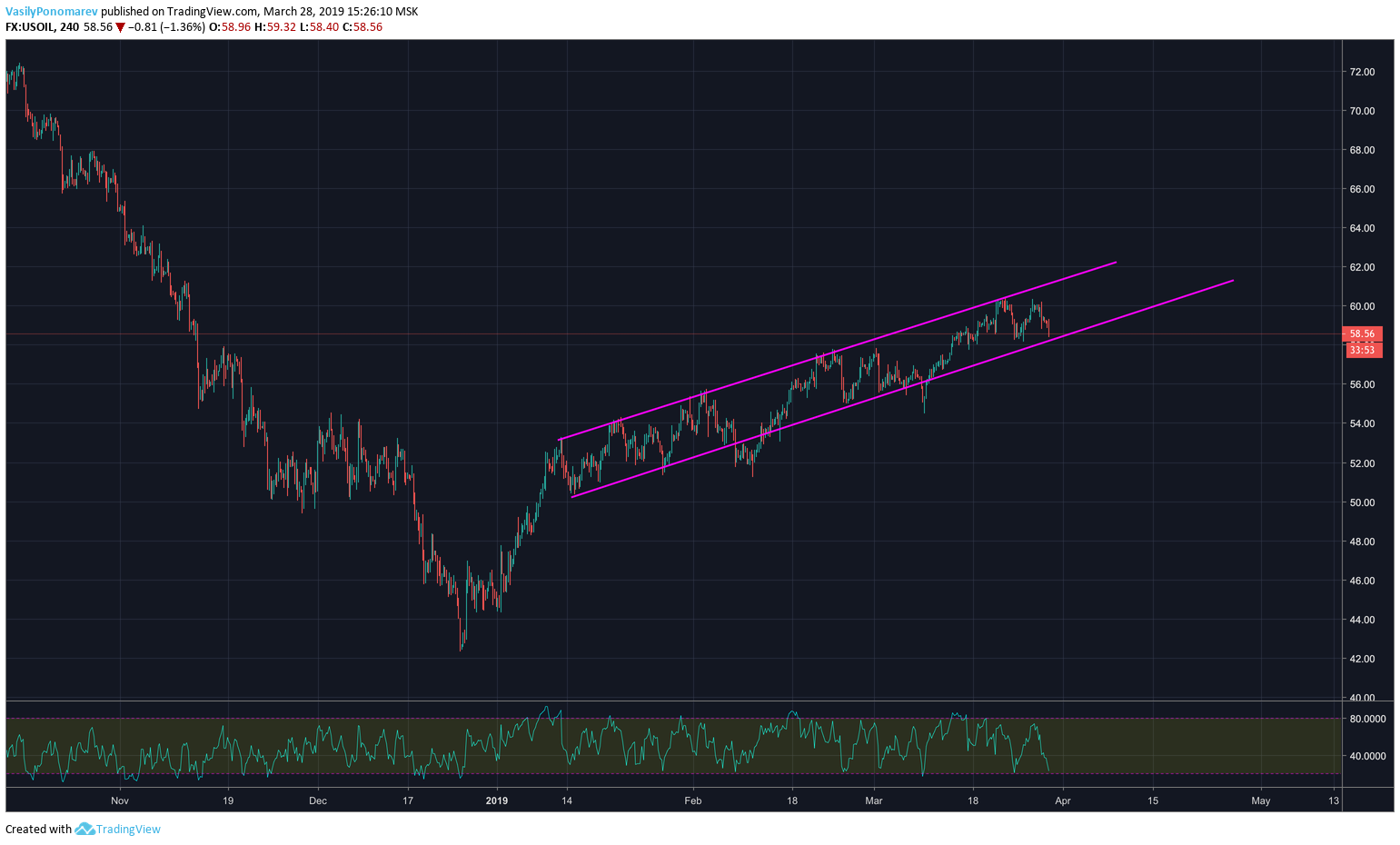1400x845 pixels.
Task: Click the red down-arrow change indicator
Action: click(120, 27)
